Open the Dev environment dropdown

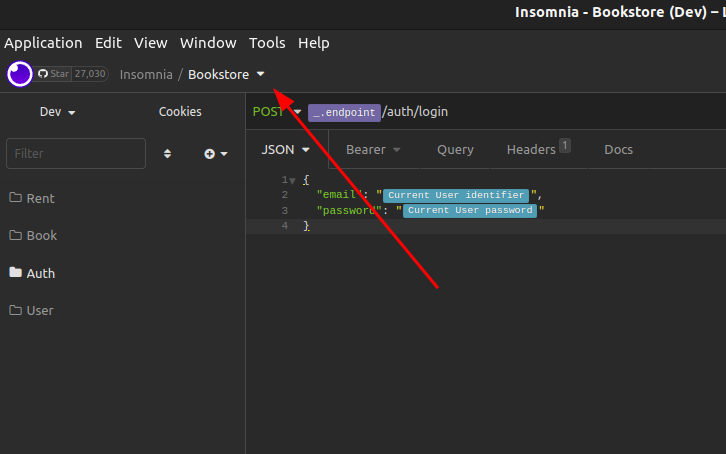[x=57, y=112]
